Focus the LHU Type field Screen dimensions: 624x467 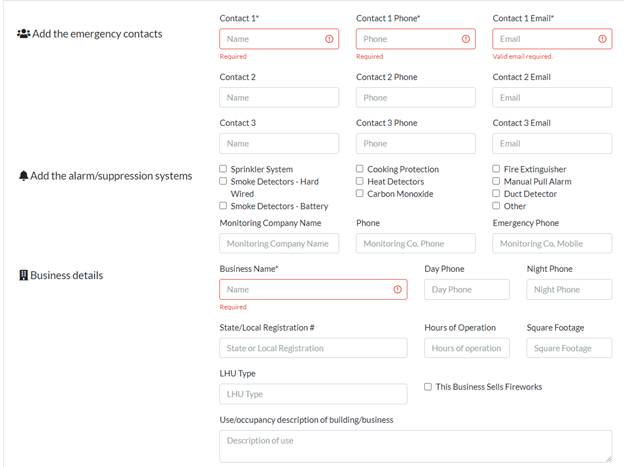(313, 394)
